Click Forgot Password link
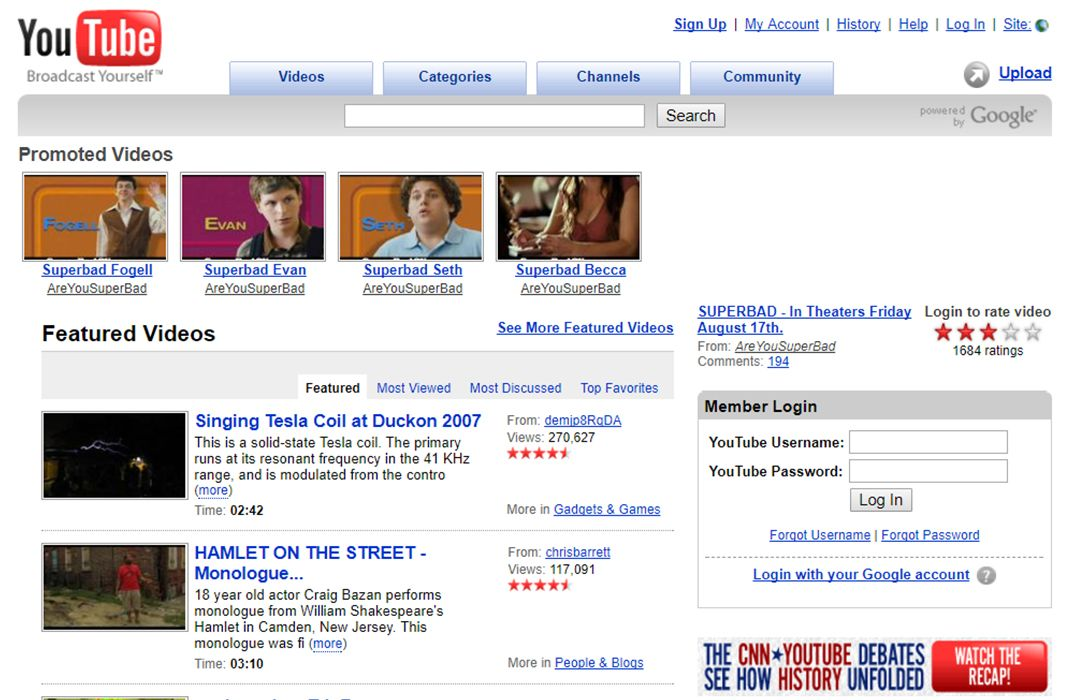The width and height of the screenshot is (1070, 700). (930, 535)
